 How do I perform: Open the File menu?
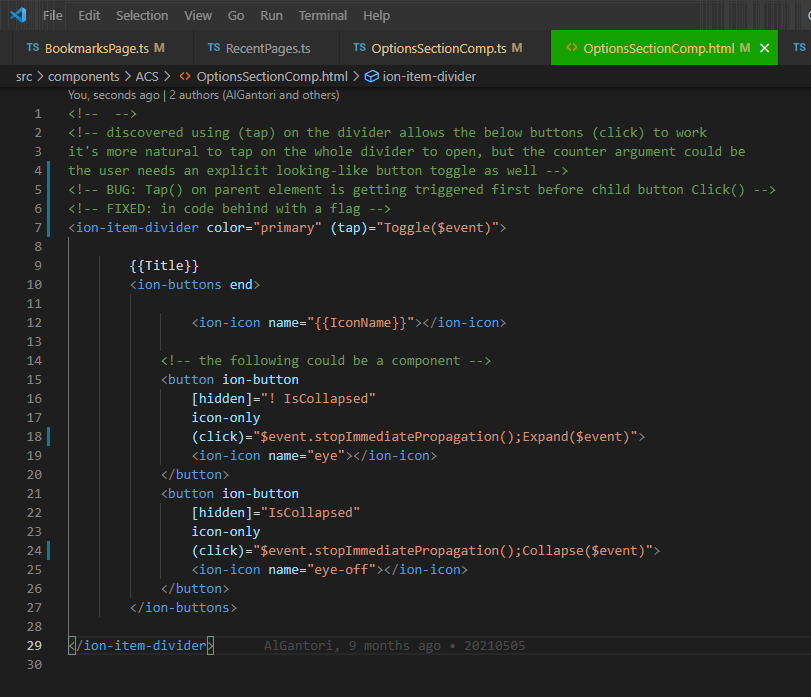52,15
